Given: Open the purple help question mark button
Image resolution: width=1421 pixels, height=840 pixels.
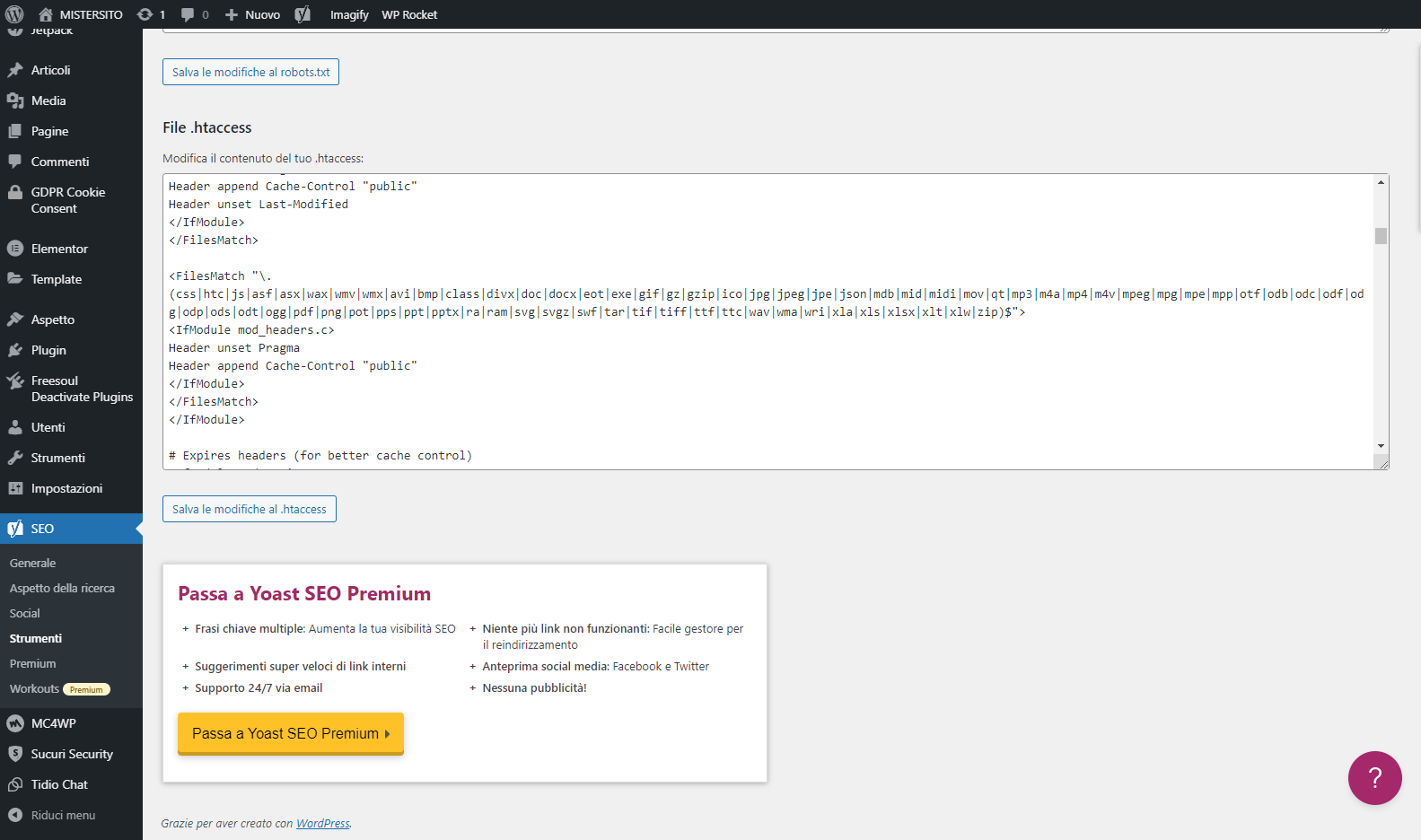Looking at the screenshot, I should click(1374, 778).
